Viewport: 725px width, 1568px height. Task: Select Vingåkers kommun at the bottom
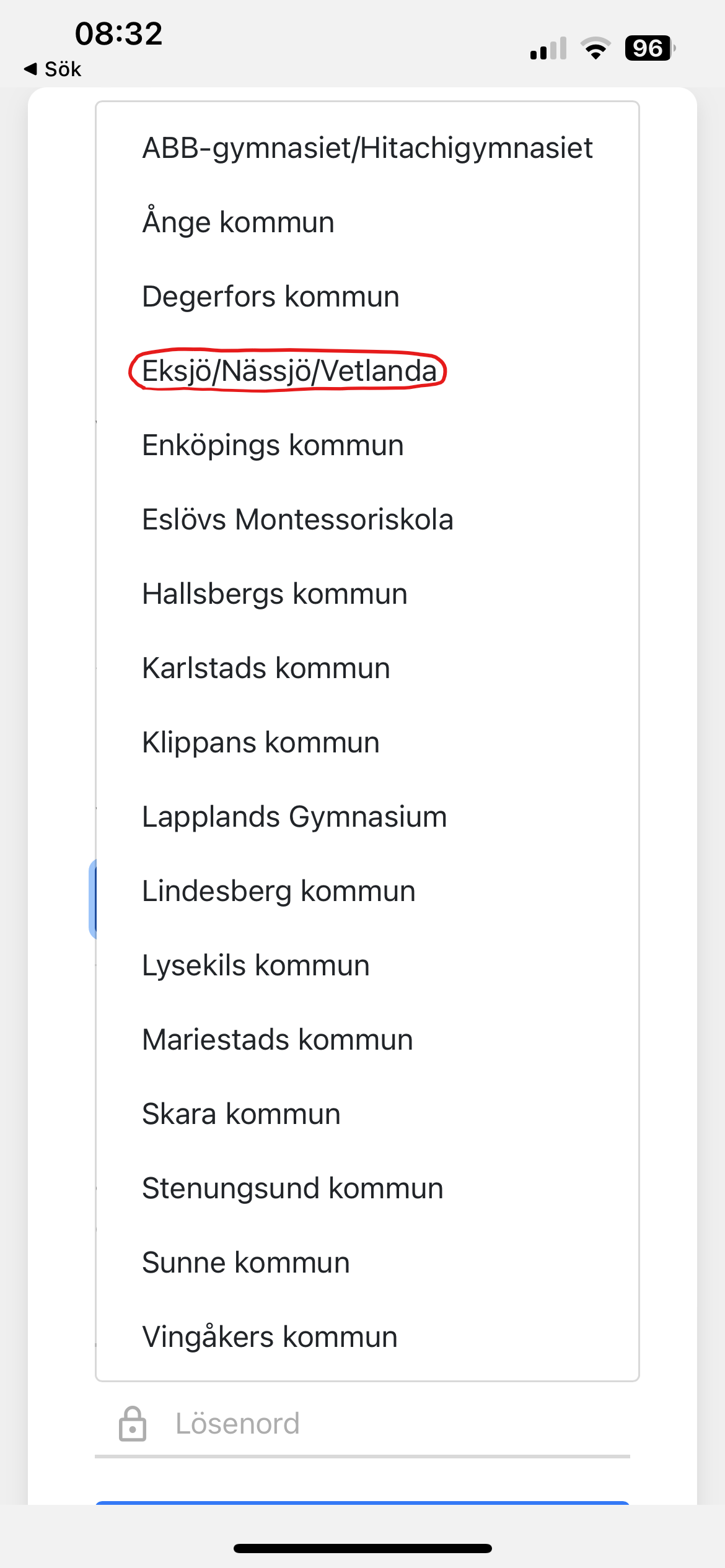pyautogui.click(x=269, y=1336)
